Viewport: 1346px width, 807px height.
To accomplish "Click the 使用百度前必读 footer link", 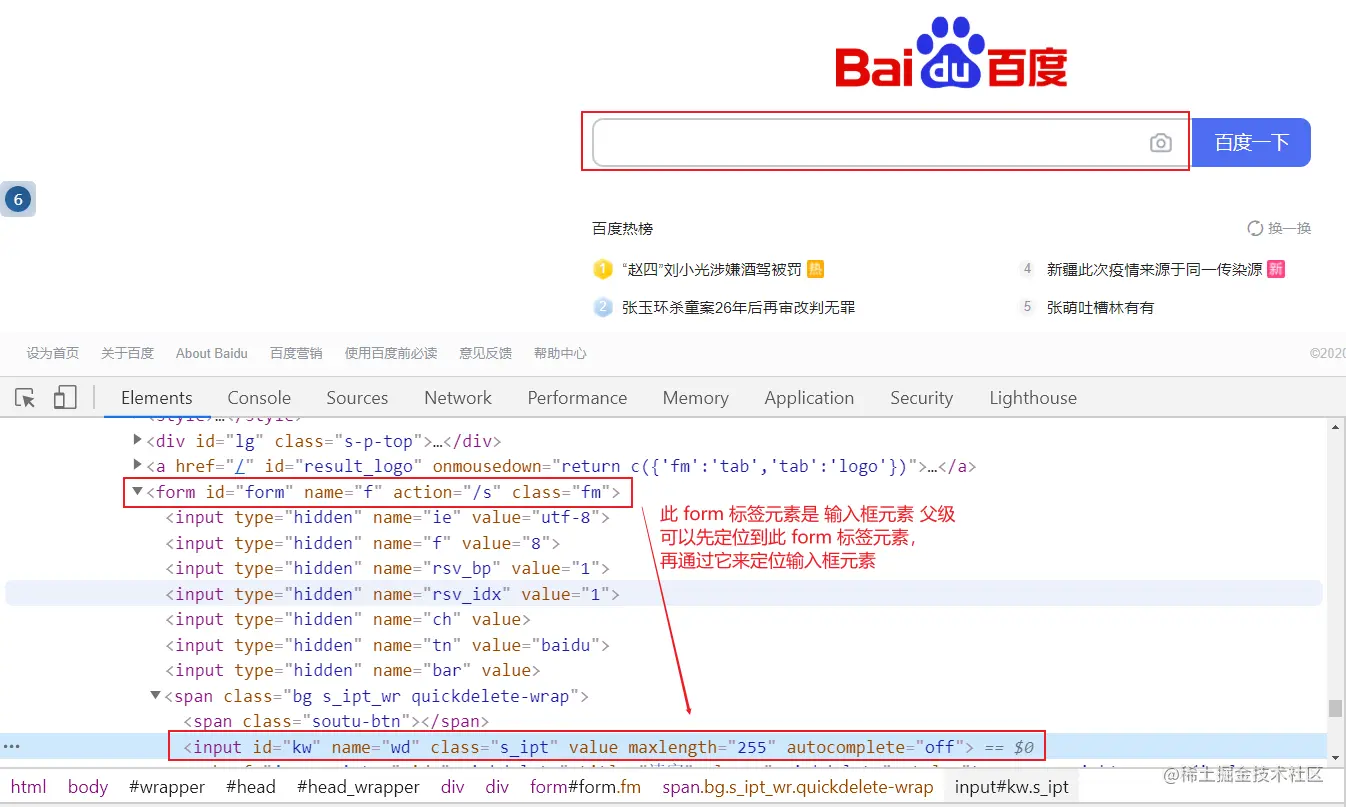I will [391, 353].
